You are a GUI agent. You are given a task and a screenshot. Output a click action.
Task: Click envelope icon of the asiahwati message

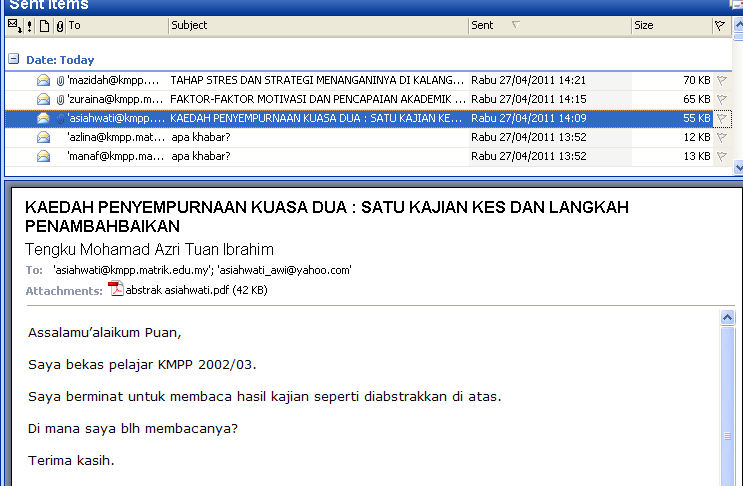(43, 118)
